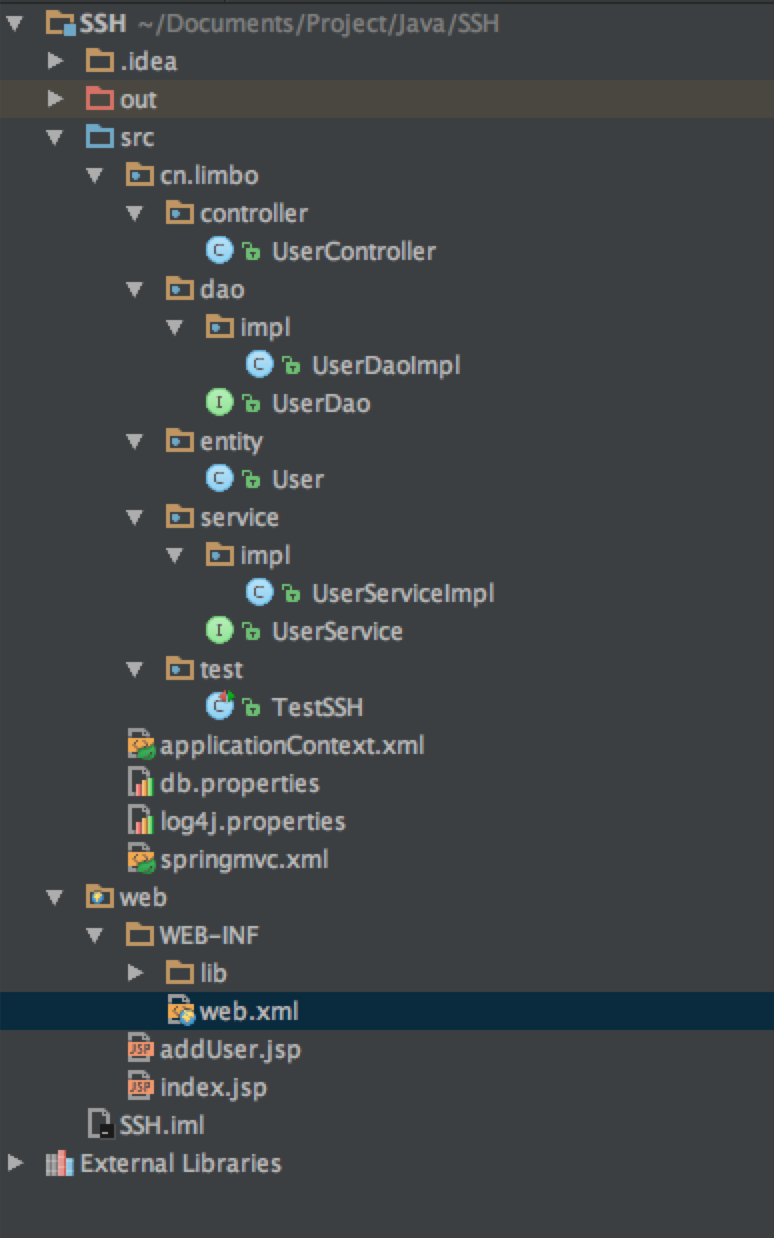774x1238 pixels.
Task: Select the addUser.jsp file name
Action: pos(230,1050)
